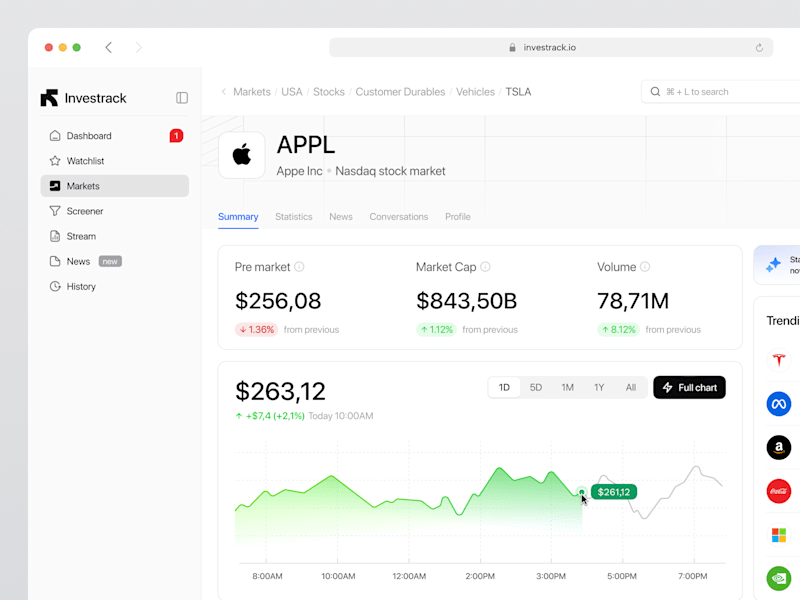The image size is (800, 600).
Task: Open Coca-Cola trending stock icon
Action: coord(779,491)
